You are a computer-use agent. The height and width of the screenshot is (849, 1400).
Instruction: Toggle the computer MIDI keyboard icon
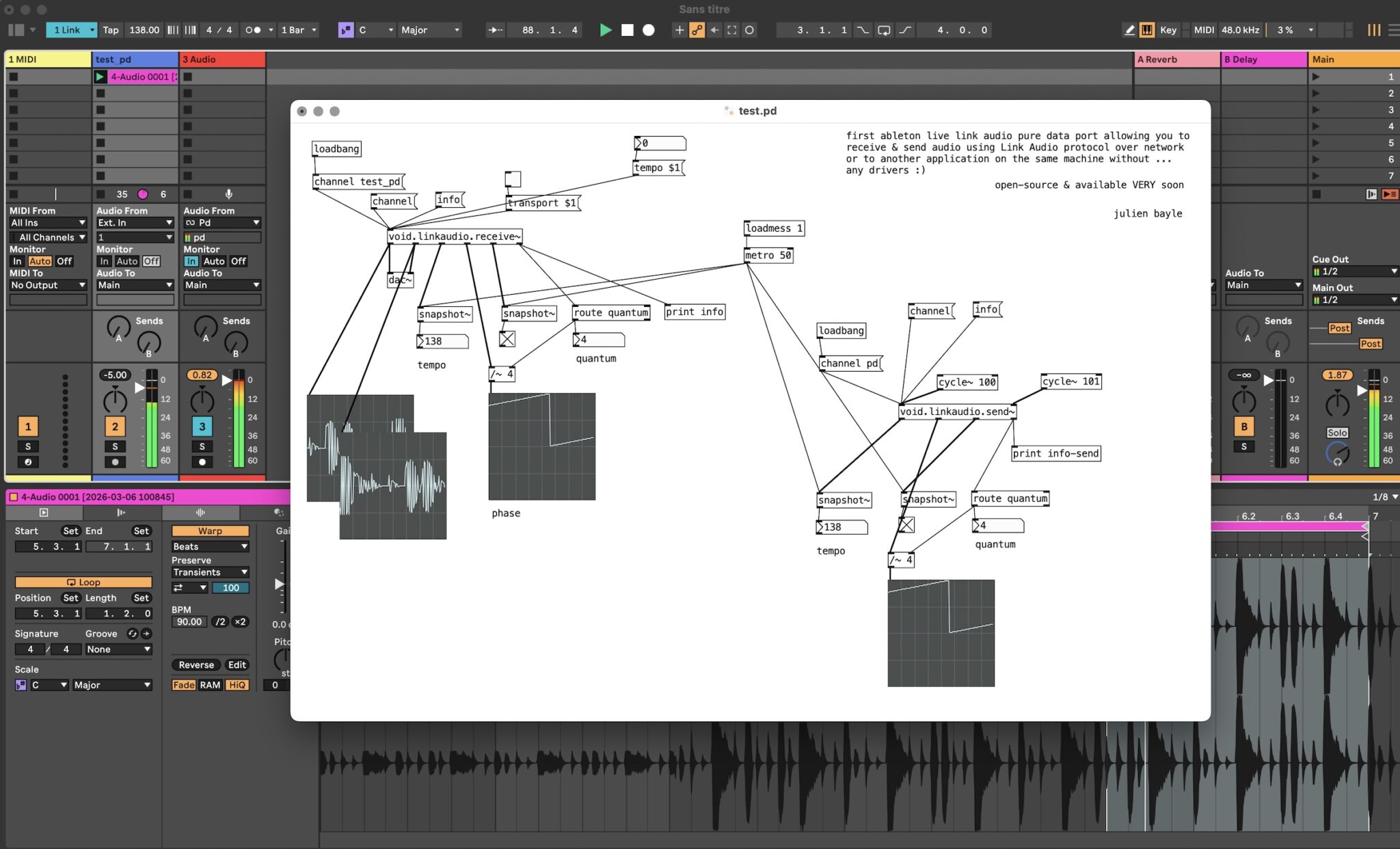[1147, 30]
